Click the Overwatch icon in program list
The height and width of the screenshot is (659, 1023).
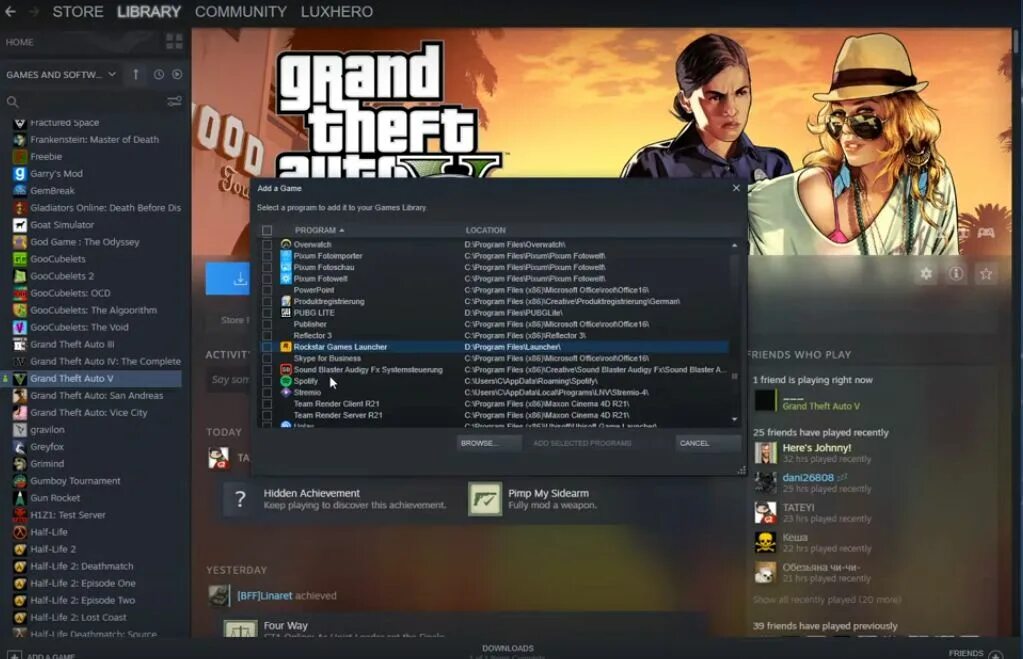[x=286, y=244]
